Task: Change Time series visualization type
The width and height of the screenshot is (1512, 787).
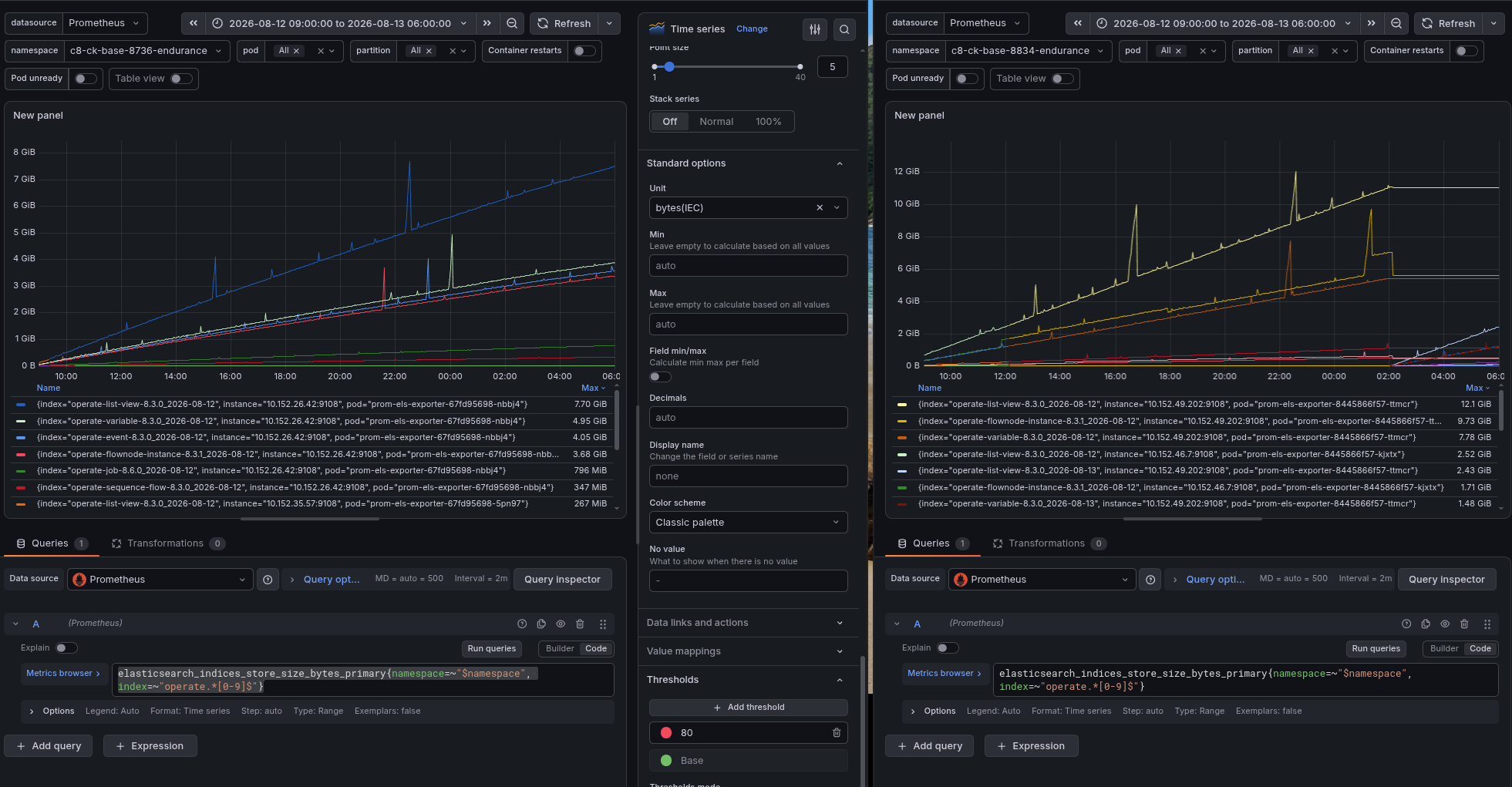Action: [x=752, y=29]
